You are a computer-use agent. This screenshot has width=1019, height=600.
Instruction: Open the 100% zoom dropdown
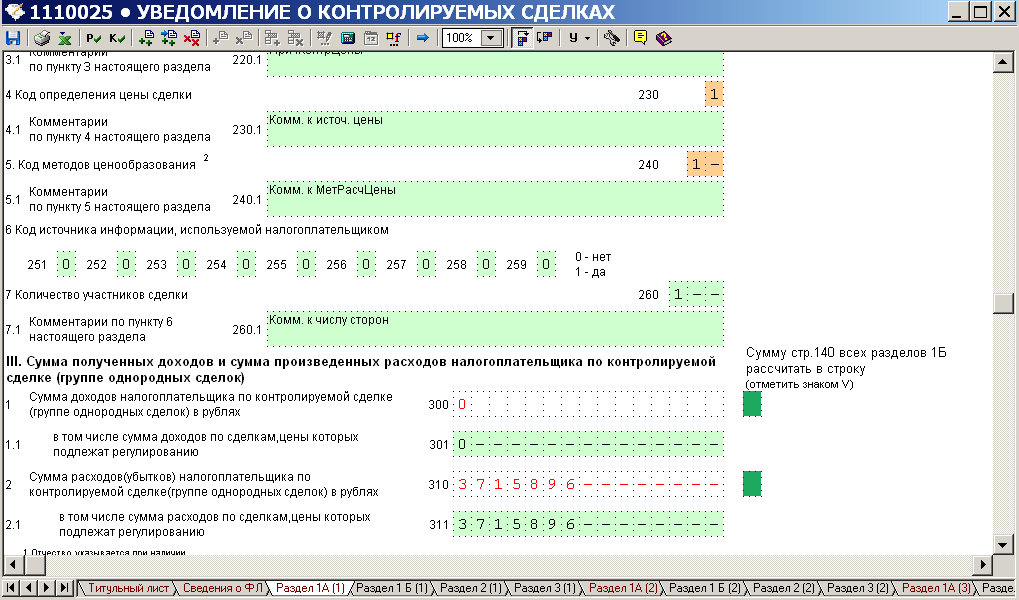(x=491, y=38)
